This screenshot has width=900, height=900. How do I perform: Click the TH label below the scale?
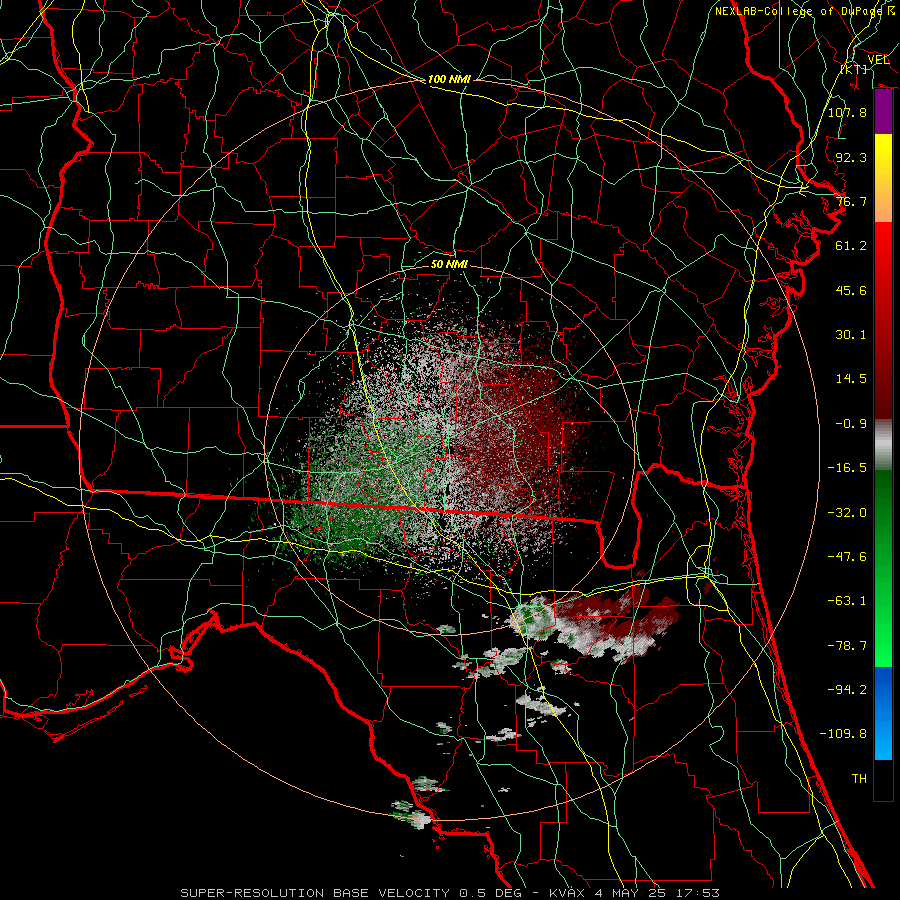(x=859, y=779)
